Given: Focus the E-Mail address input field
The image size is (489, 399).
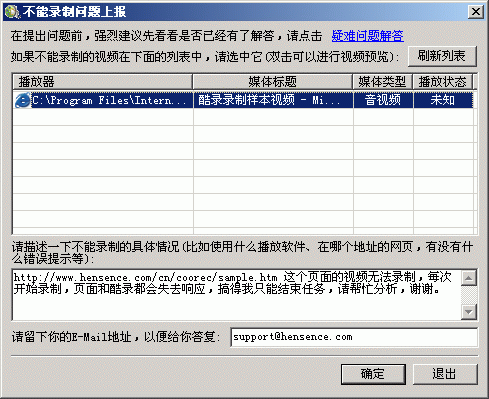Looking at the screenshot, I should 354,337.
